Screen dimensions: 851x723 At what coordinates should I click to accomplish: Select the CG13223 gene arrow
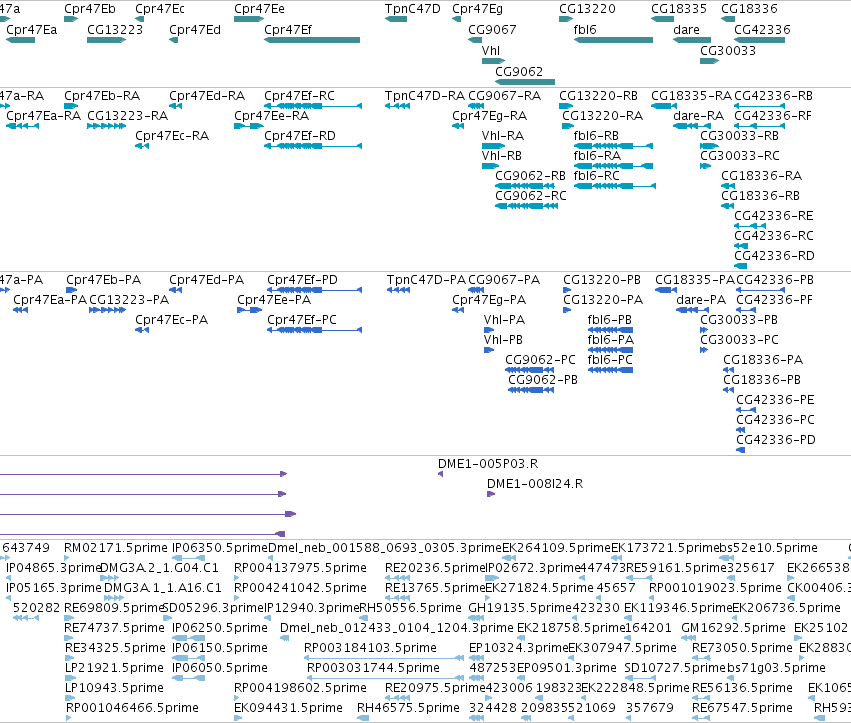pyautogui.click(x=106, y=40)
